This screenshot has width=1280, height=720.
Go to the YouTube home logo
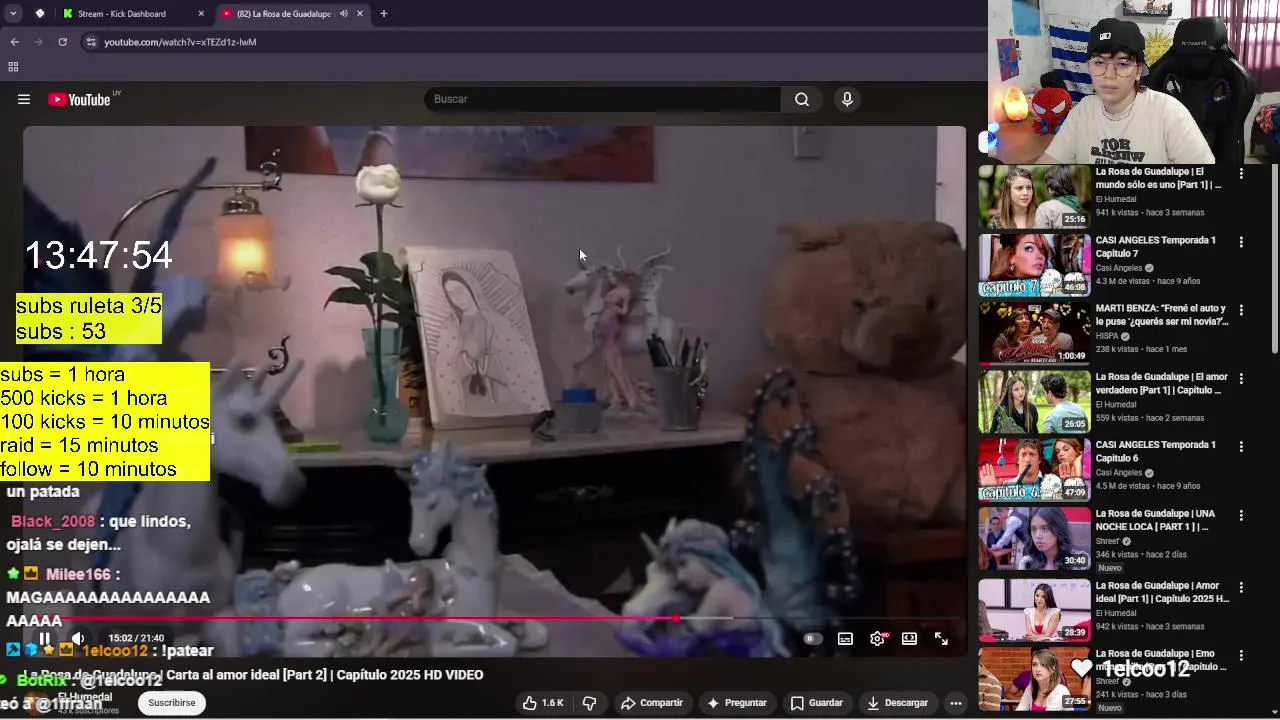tap(79, 99)
